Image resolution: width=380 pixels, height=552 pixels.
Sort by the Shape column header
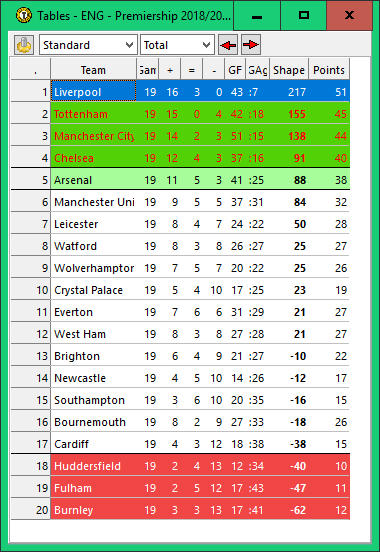(289, 70)
